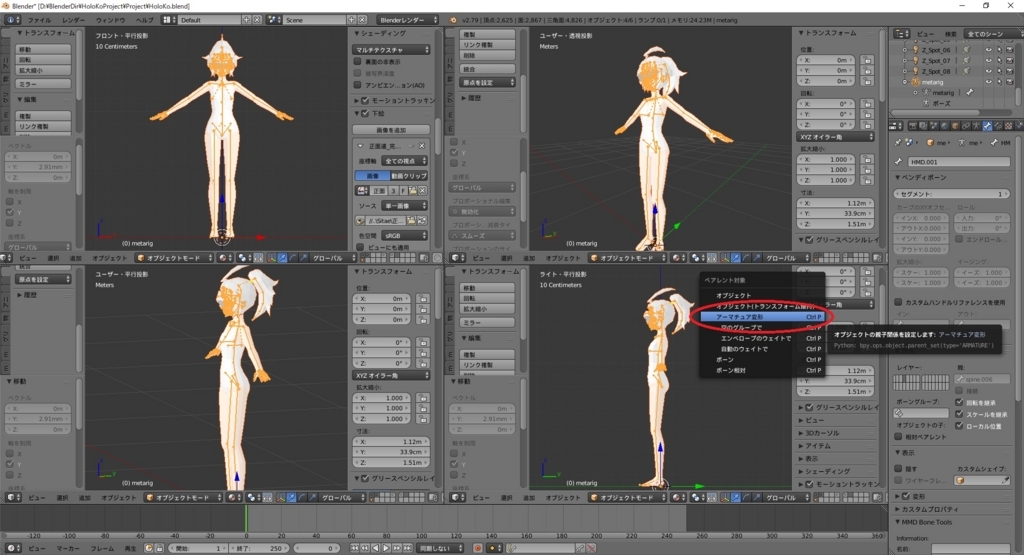Toggle selectability cursor icon for Z_Spot_06
The image size is (1024, 555).
coord(999,50)
